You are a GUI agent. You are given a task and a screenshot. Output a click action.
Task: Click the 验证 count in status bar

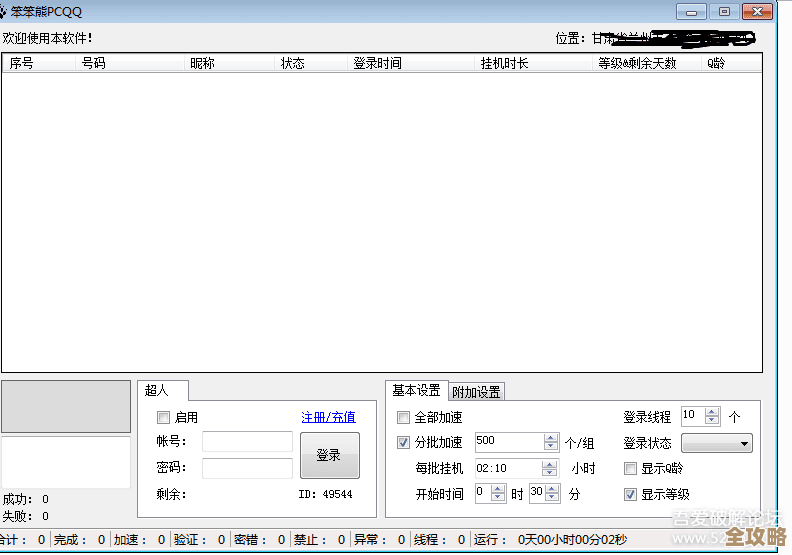(200, 540)
